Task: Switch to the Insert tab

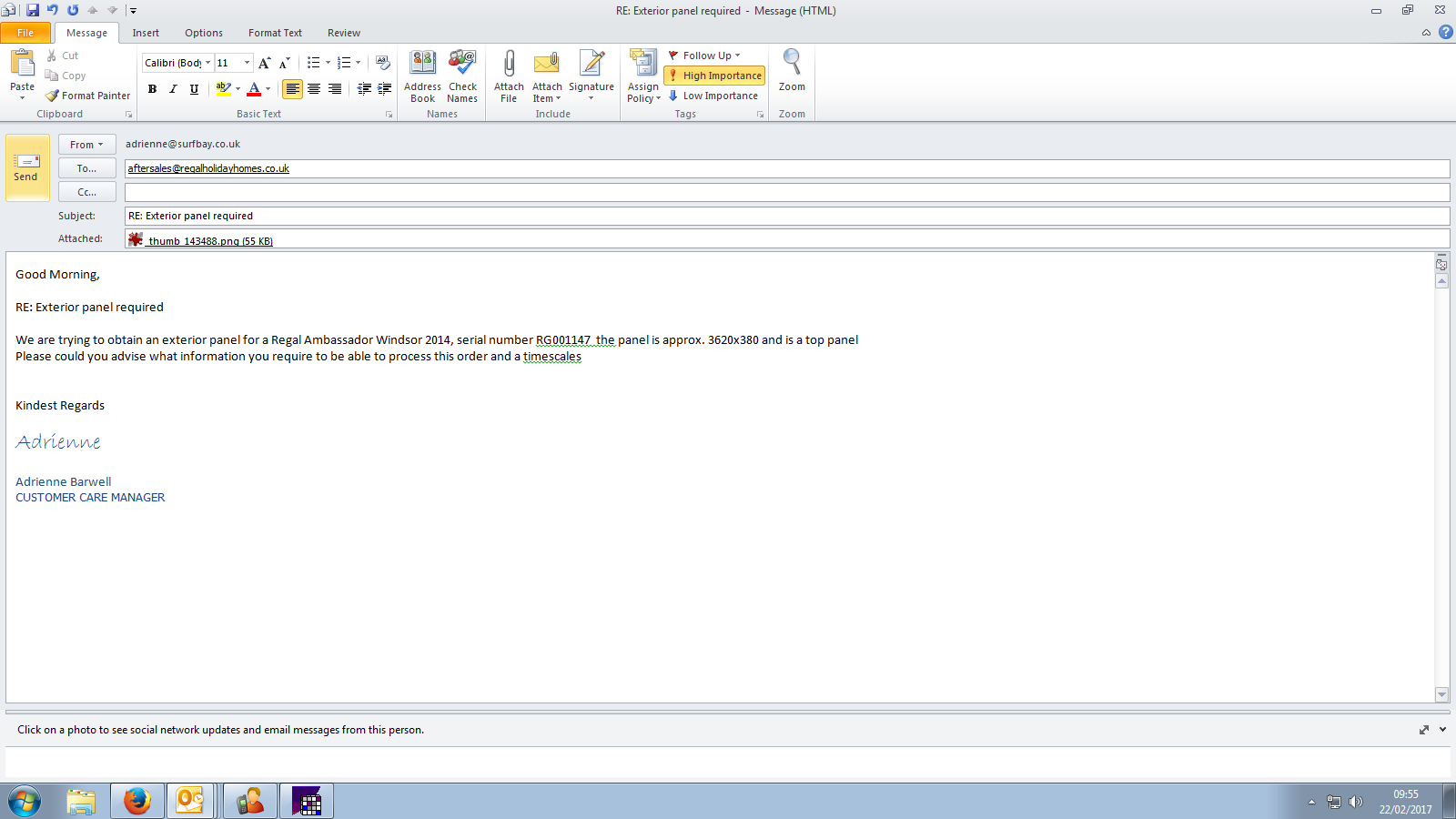Action: (146, 33)
